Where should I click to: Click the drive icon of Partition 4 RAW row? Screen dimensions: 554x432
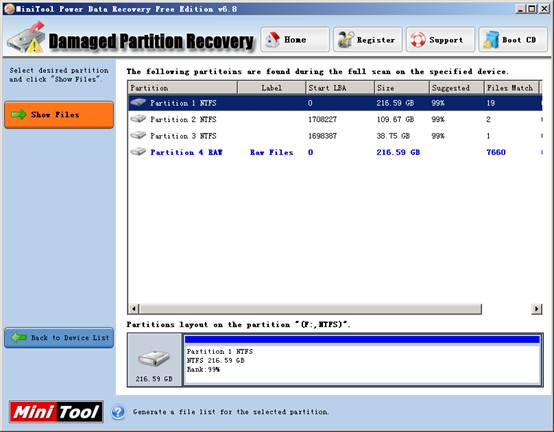138,152
